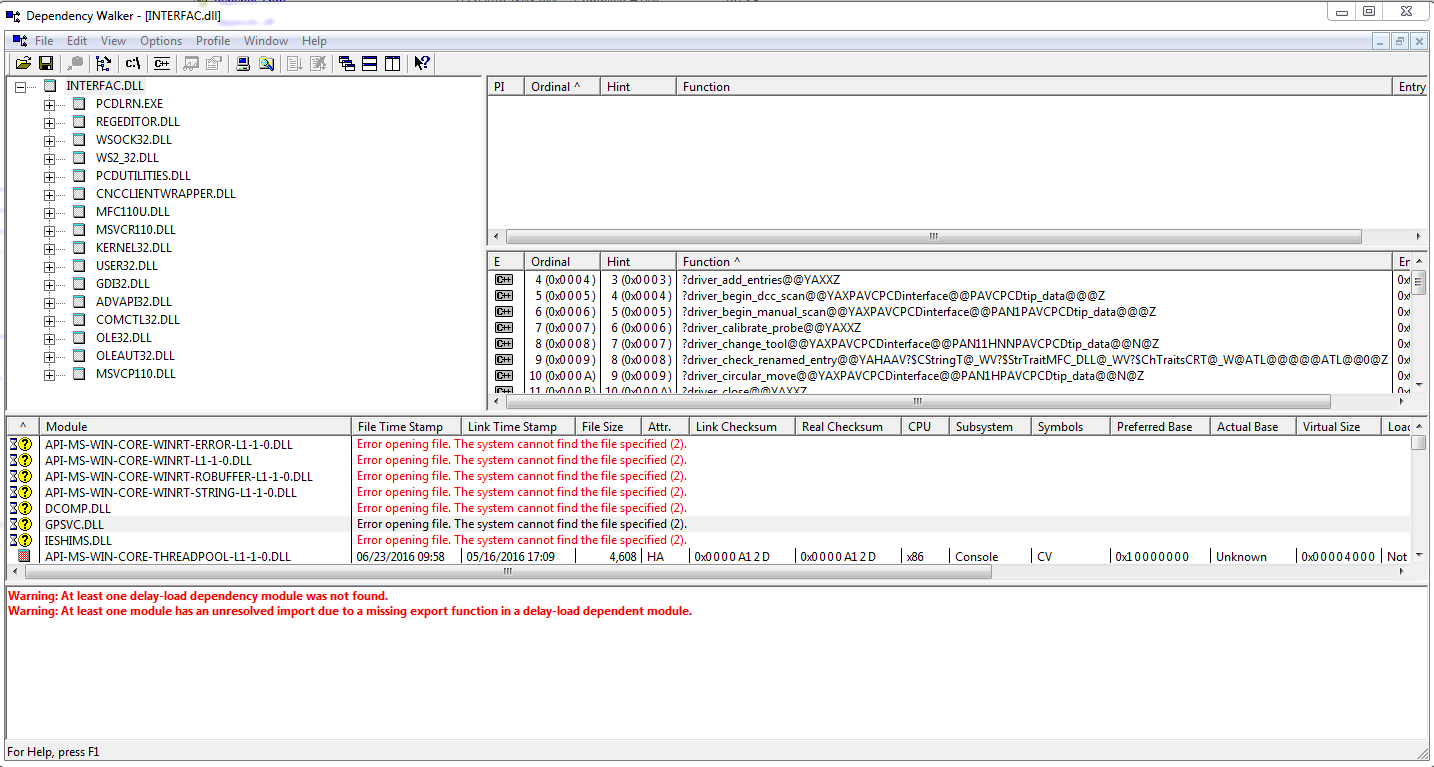
Task: Expand the OLEAUT32.DLL tree node
Action: point(49,356)
